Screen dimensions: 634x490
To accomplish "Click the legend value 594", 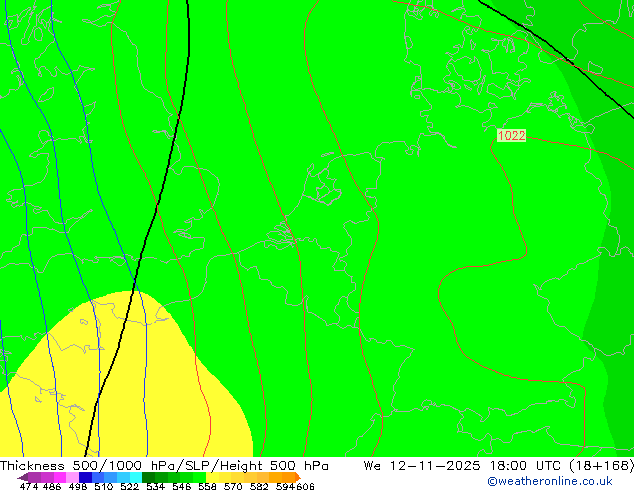I will pos(285,486).
